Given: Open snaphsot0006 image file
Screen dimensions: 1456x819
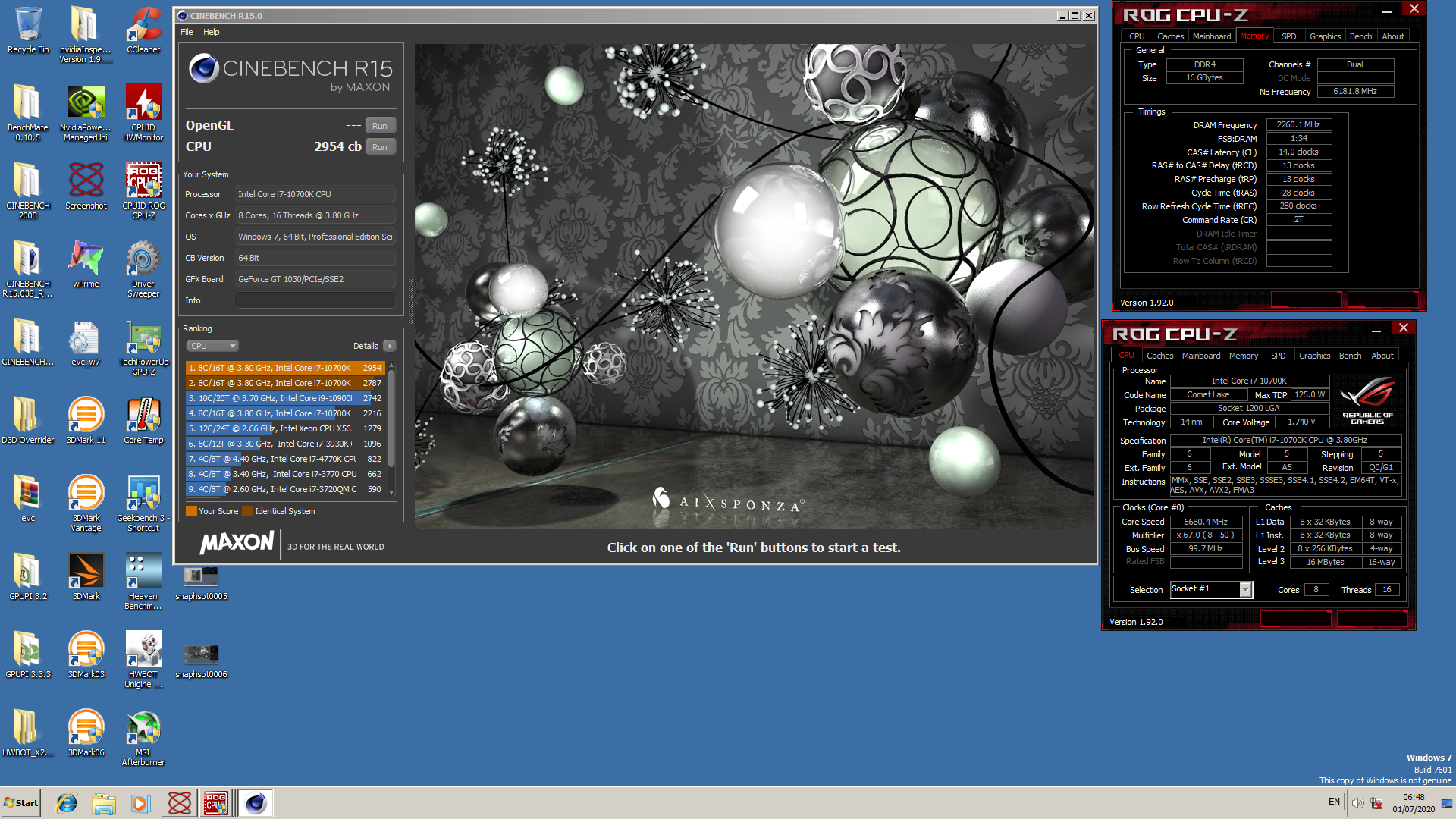Looking at the screenshot, I should click(201, 660).
